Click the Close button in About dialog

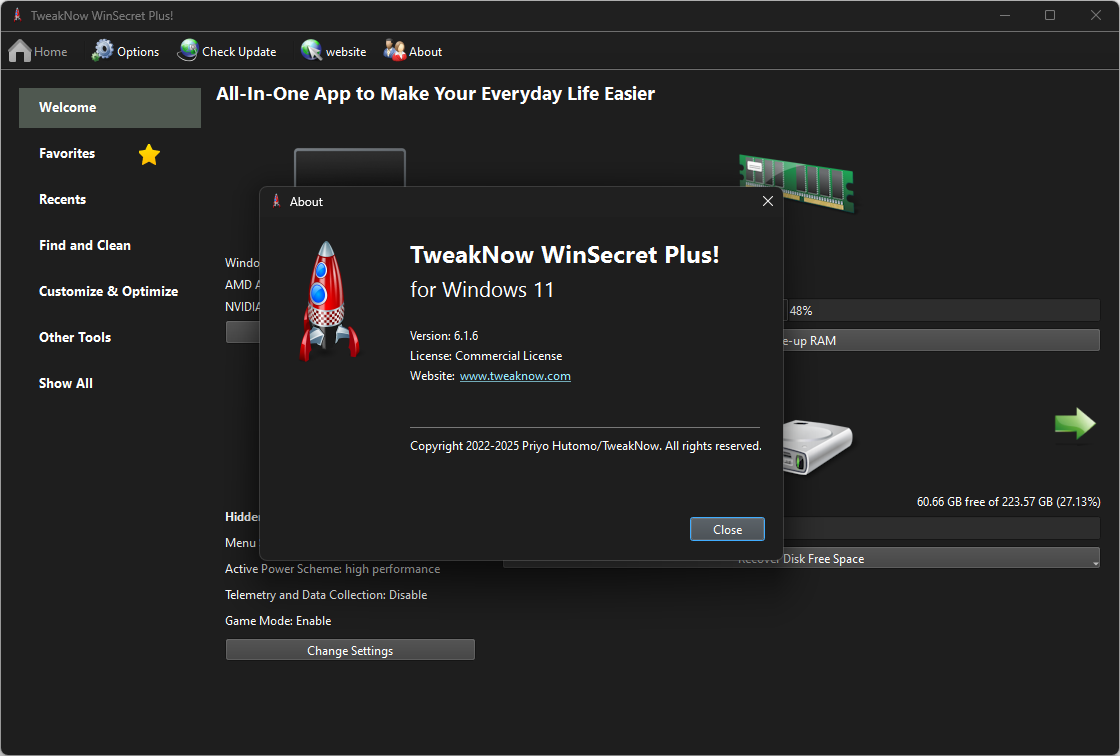coord(727,529)
